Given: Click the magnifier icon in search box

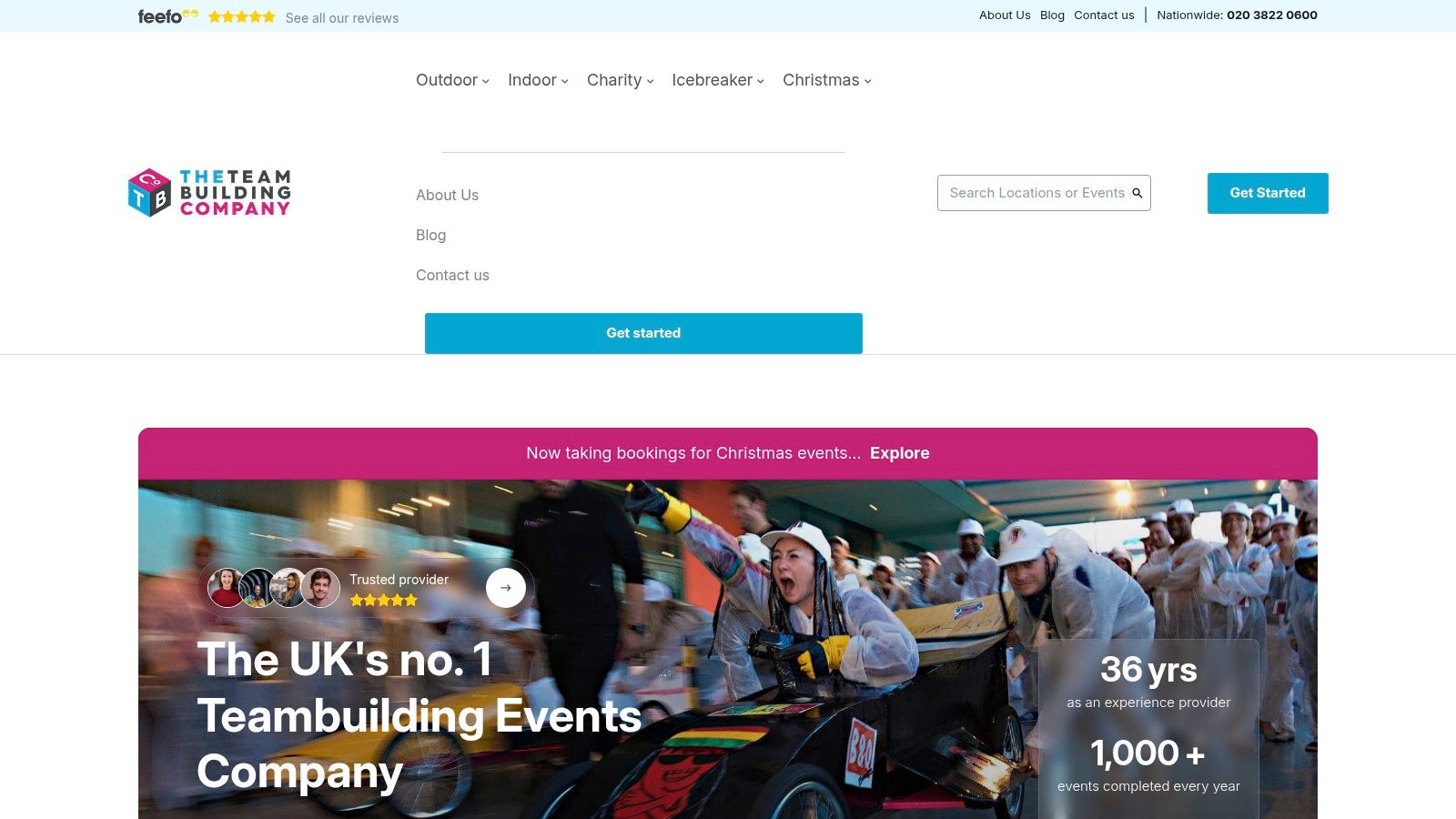Looking at the screenshot, I should click(x=1137, y=193).
